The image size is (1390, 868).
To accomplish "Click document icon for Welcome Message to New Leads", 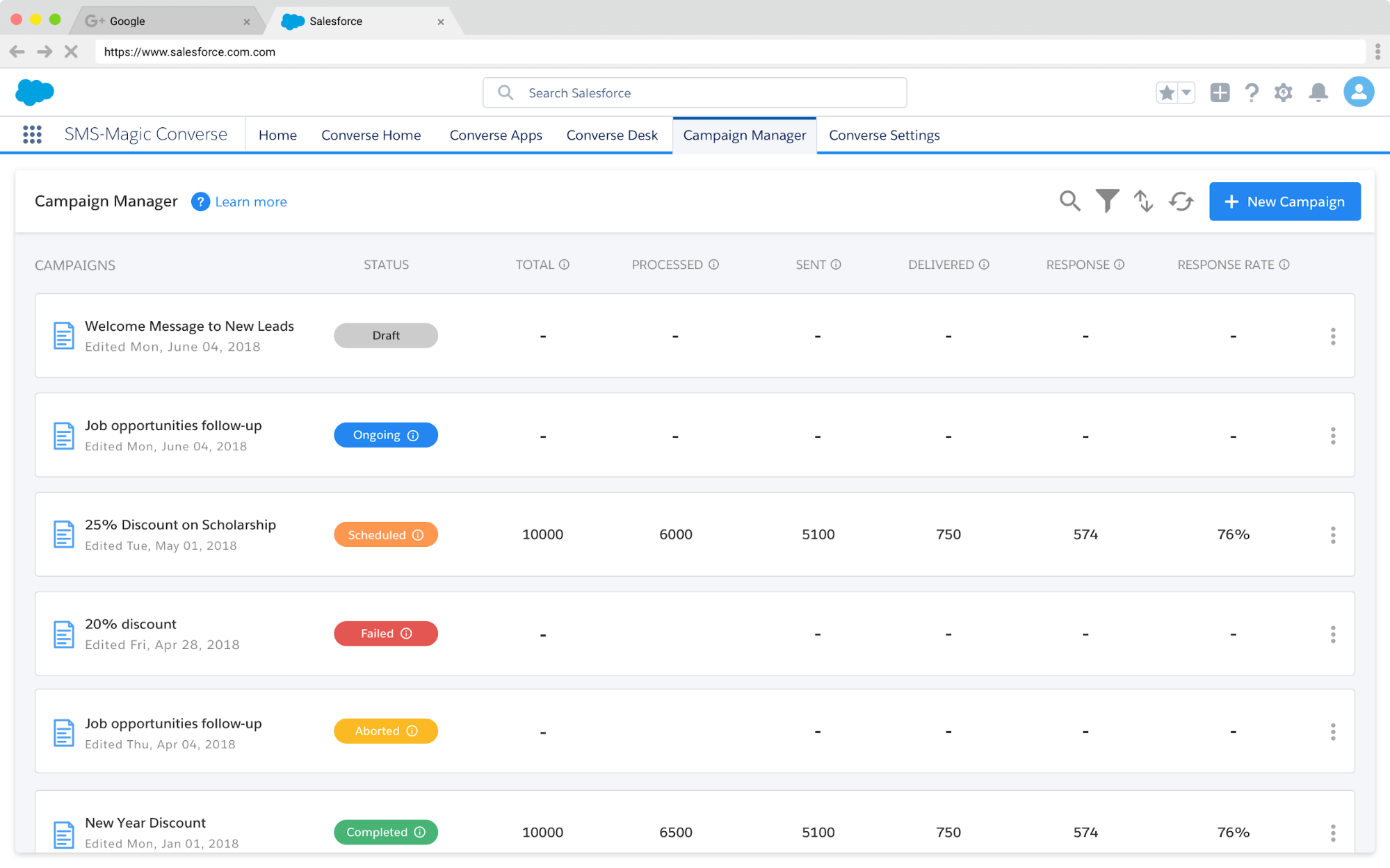I will (x=64, y=336).
